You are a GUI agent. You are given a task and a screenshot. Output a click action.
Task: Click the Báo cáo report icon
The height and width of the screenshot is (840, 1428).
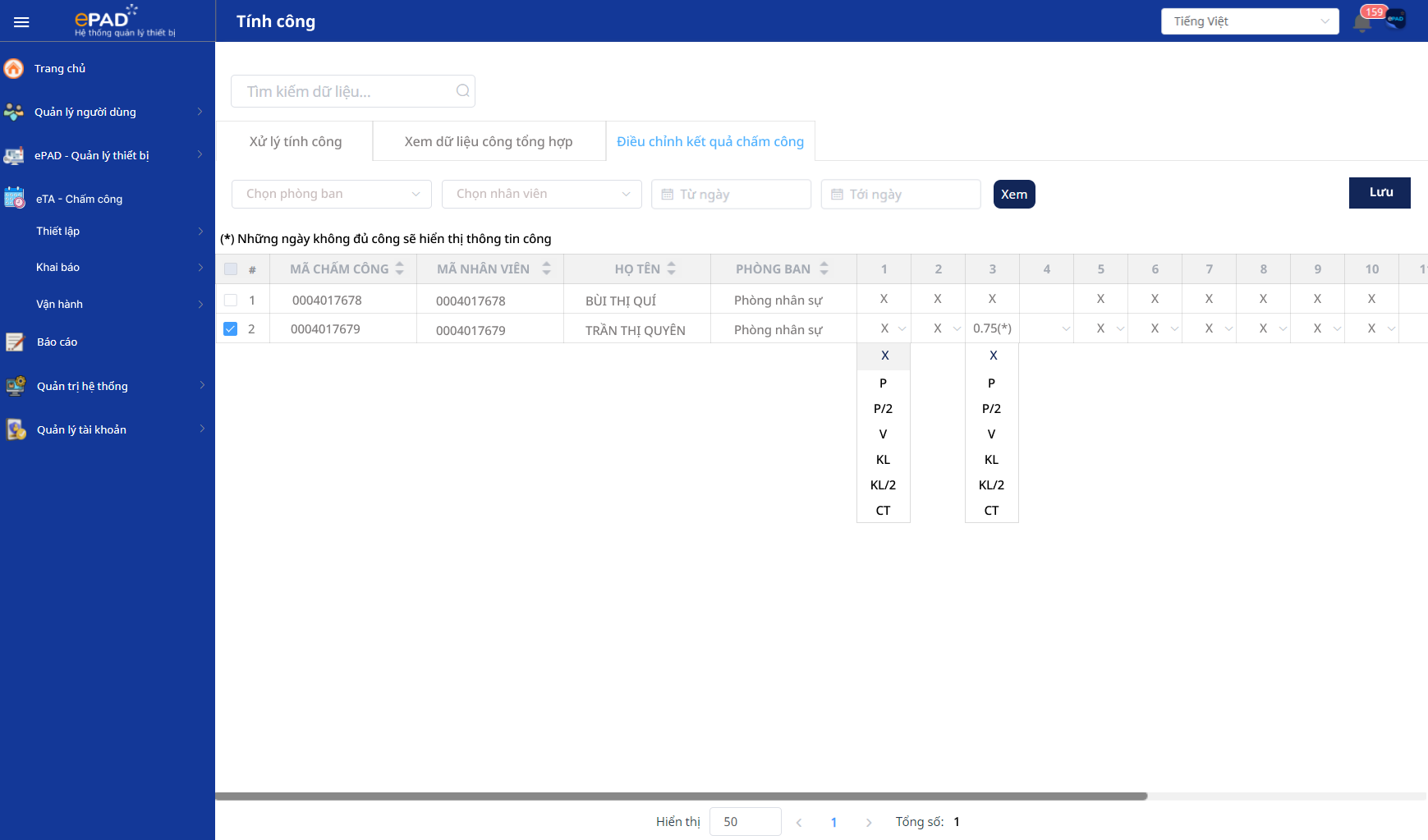15,342
